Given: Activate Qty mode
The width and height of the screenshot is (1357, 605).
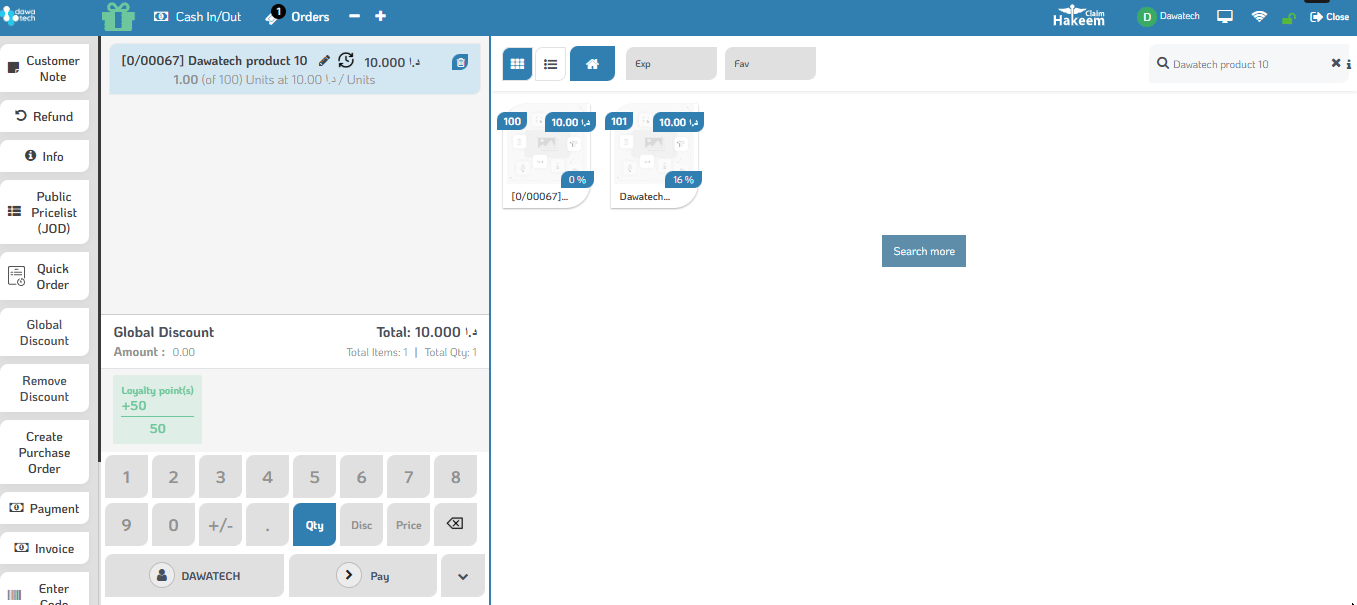Looking at the screenshot, I should pos(314,524).
